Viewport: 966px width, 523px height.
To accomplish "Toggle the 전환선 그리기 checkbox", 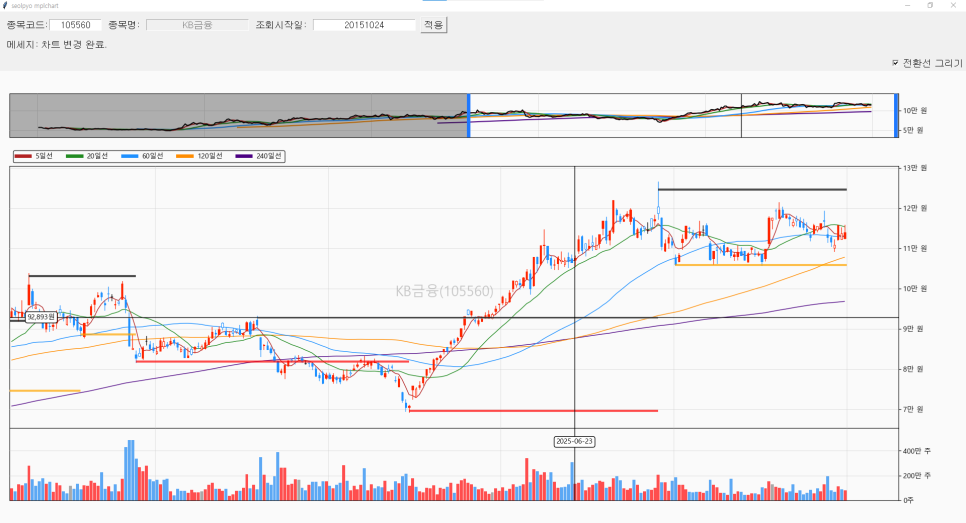I will tap(895, 63).
